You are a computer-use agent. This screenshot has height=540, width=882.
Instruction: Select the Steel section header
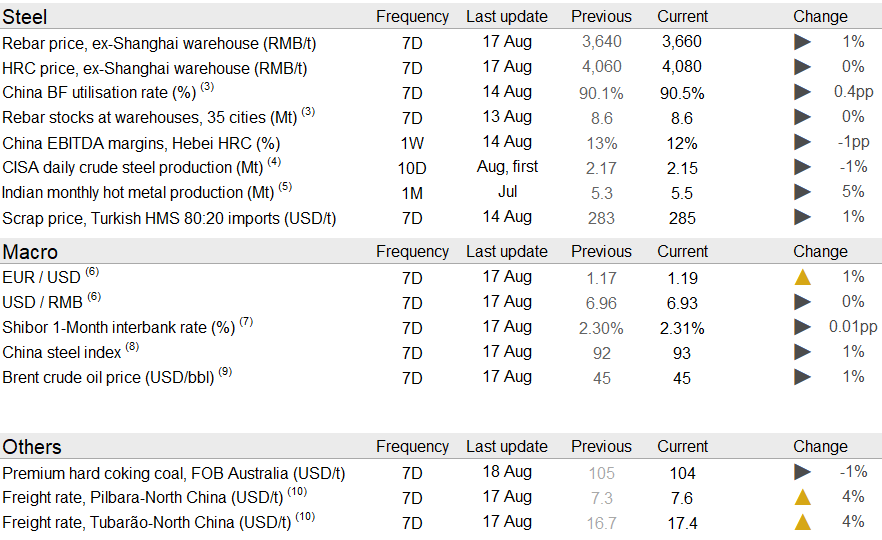(25, 16)
